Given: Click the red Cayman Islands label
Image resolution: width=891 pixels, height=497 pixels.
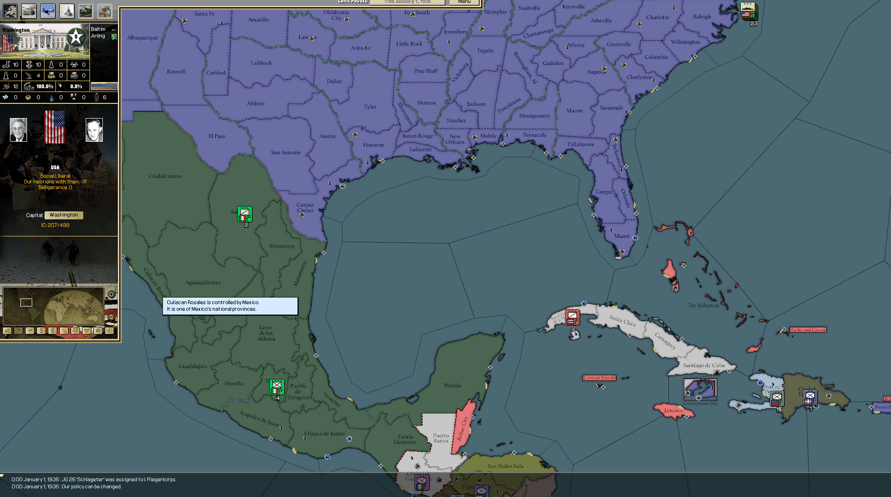Looking at the screenshot, I should click(x=599, y=378).
